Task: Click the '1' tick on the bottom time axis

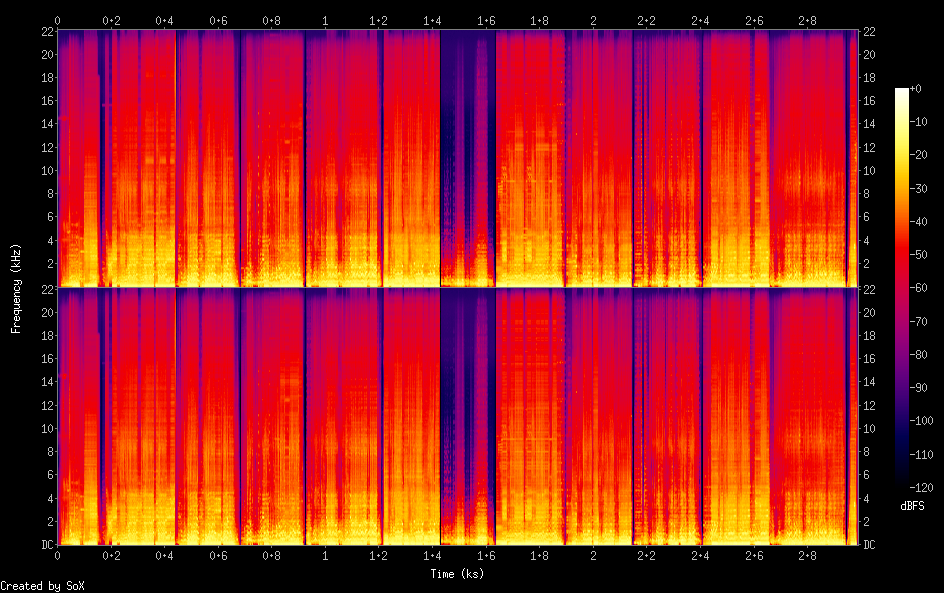Action: (x=324, y=554)
